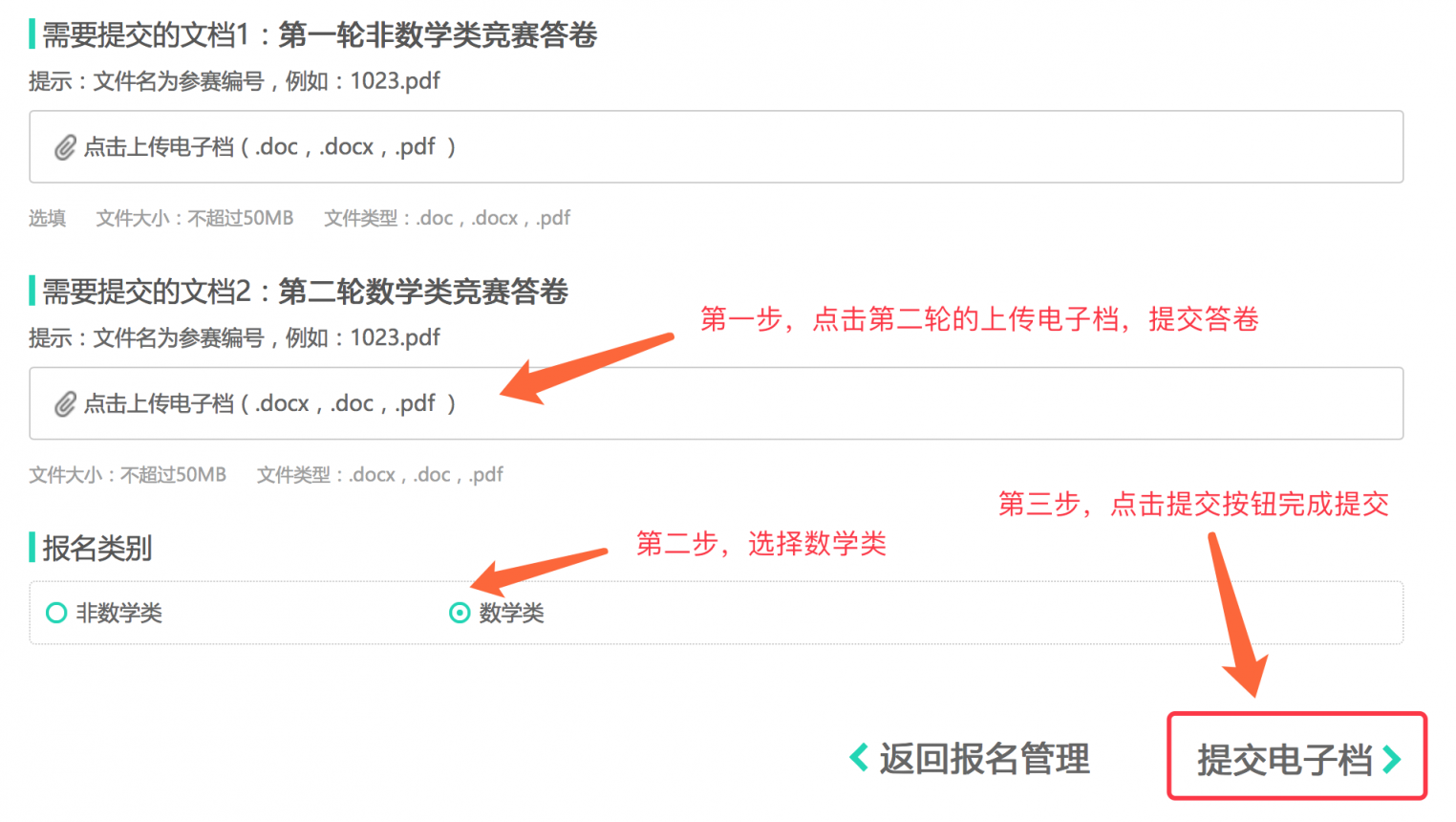This screenshot has height=822, width=1456.
Task: Click the red arrow pointing to 提交电子档
Action: click(x=1239, y=615)
